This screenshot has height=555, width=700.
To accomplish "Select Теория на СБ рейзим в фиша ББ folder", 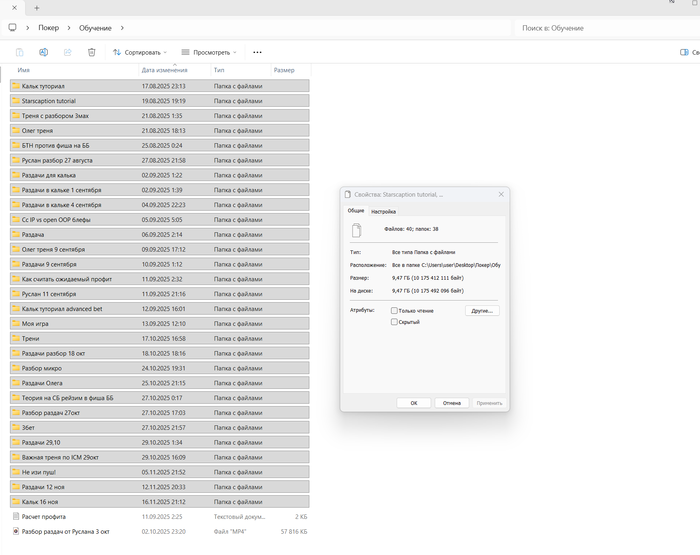I will tap(159, 397).
